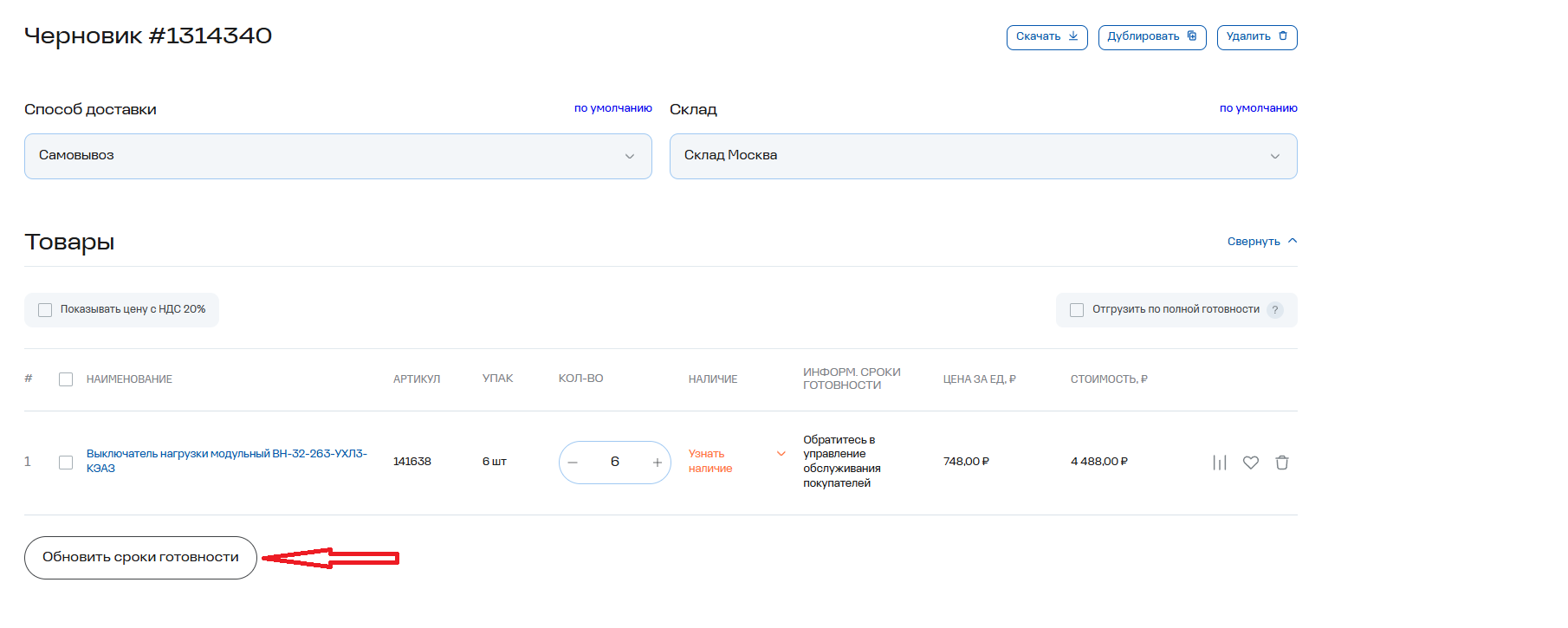This screenshot has width=1568, height=628.
Task: Download the draft via Скачать button
Action: coord(1046,37)
